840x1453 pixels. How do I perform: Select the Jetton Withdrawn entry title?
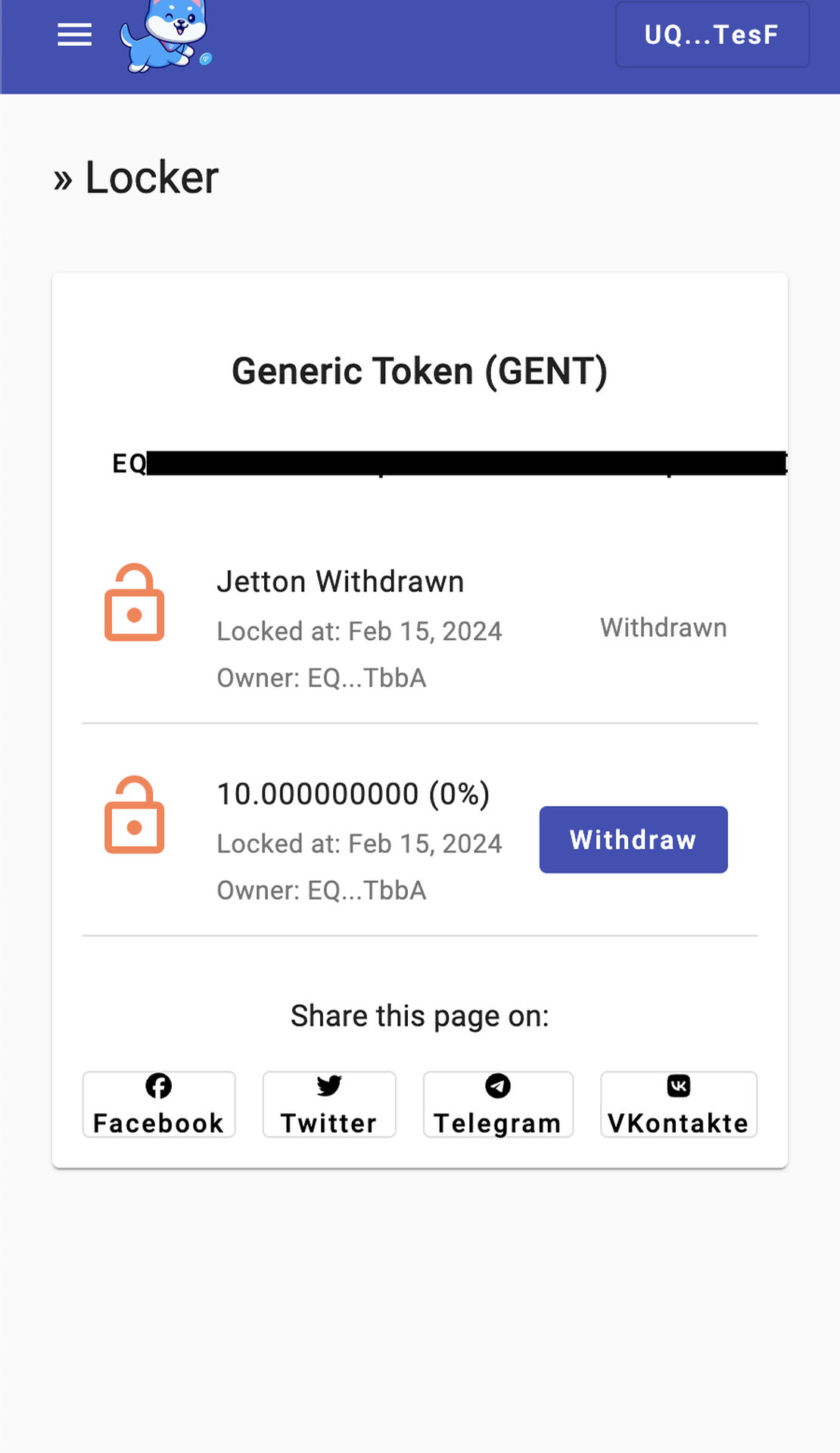tap(341, 582)
